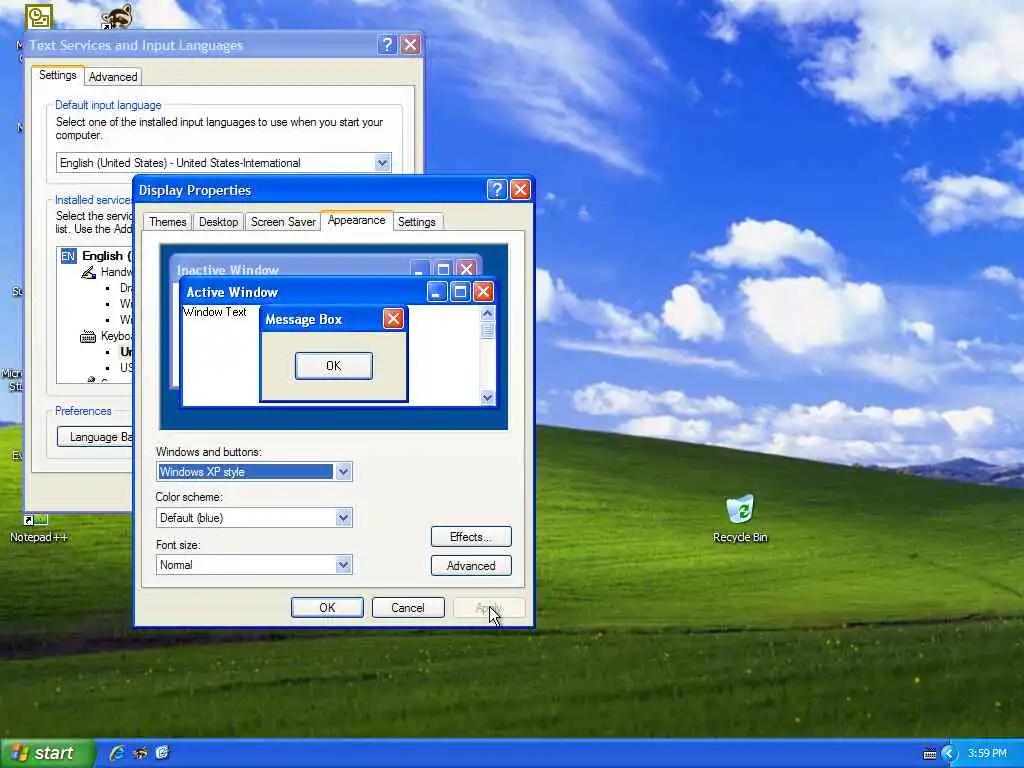1024x768 pixels.
Task: Close the Display Properties dialog
Action: (x=520, y=190)
